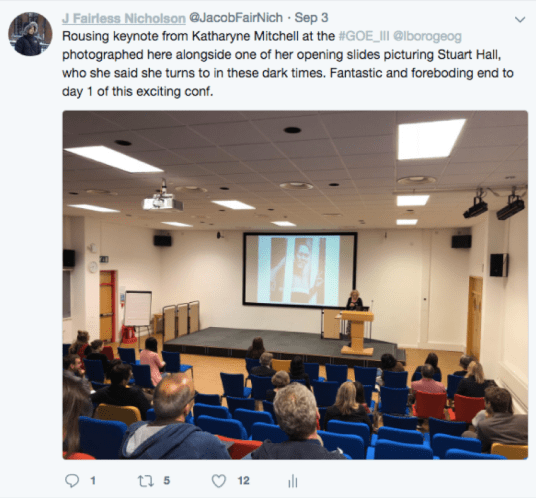Open J Fairless Nicholson's profile avatar

30,34
